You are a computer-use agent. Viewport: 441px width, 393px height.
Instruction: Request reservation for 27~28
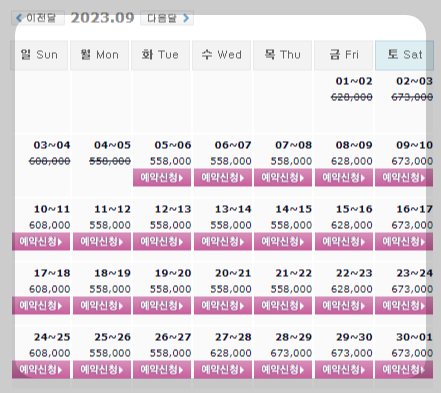pyautogui.click(x=223, y=369)
